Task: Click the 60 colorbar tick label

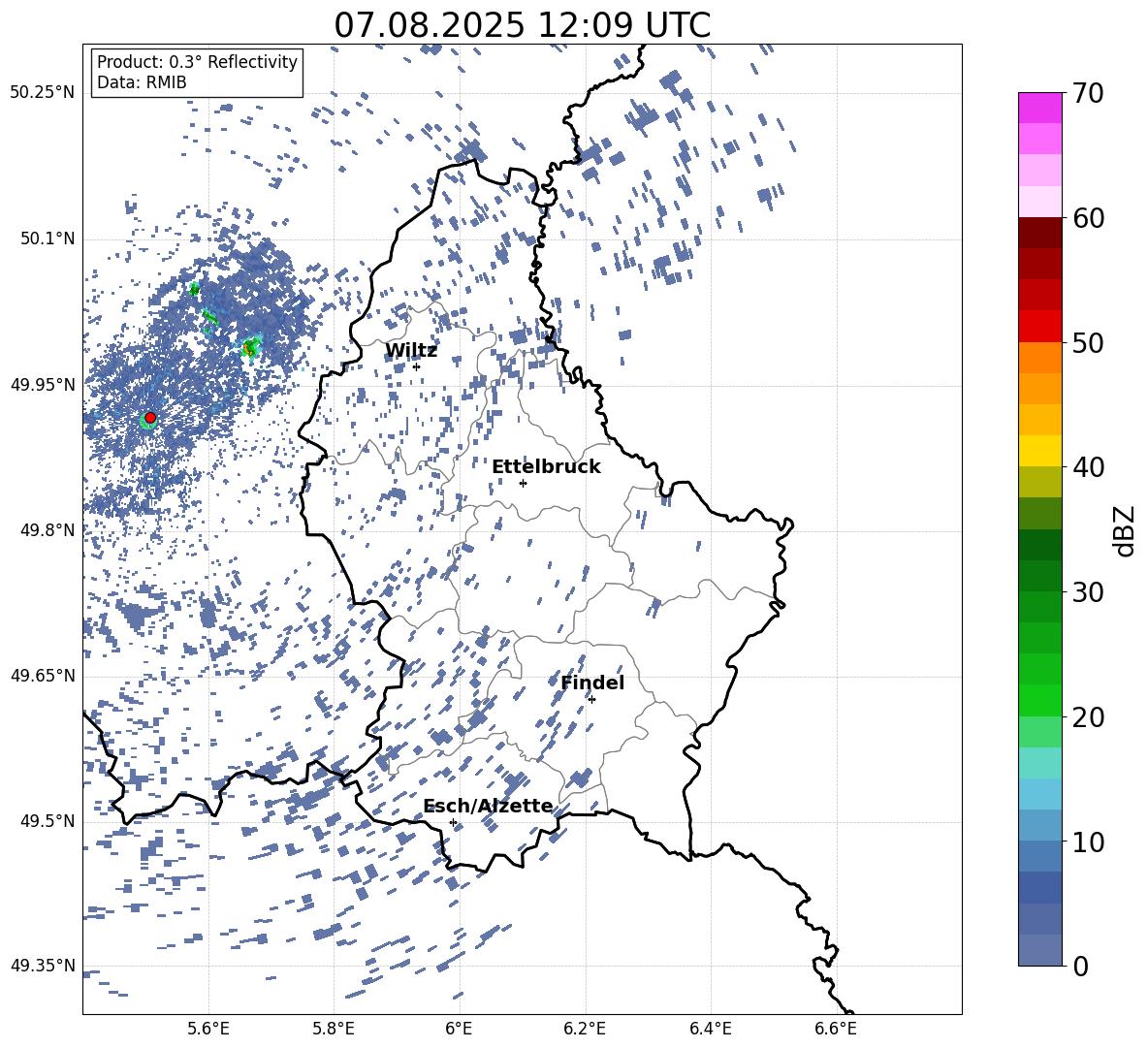Action: [1088, 218]
